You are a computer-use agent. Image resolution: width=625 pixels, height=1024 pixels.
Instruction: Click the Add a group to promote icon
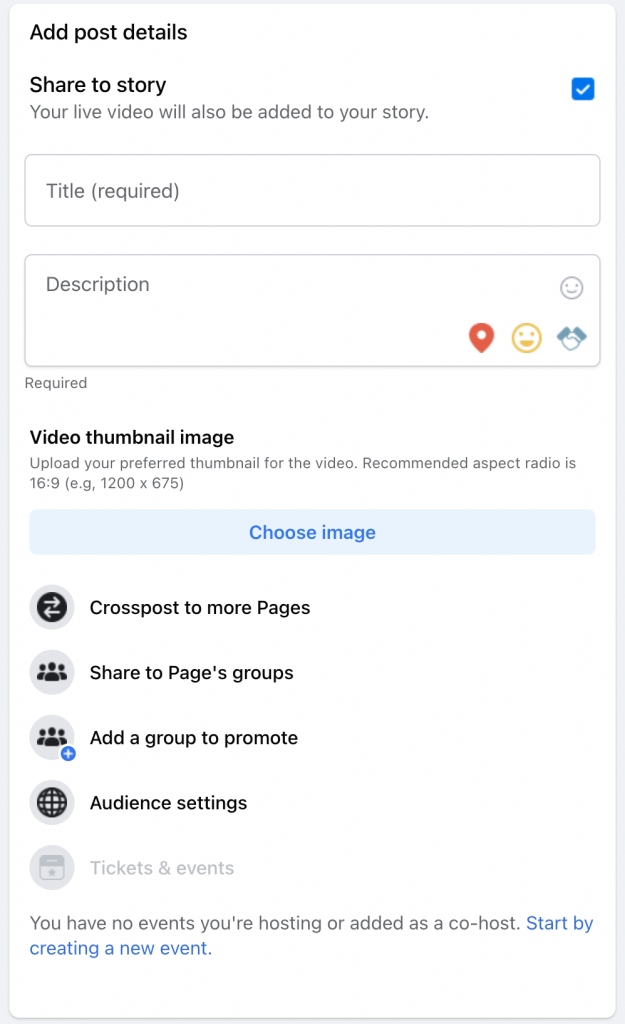[52, 737]
